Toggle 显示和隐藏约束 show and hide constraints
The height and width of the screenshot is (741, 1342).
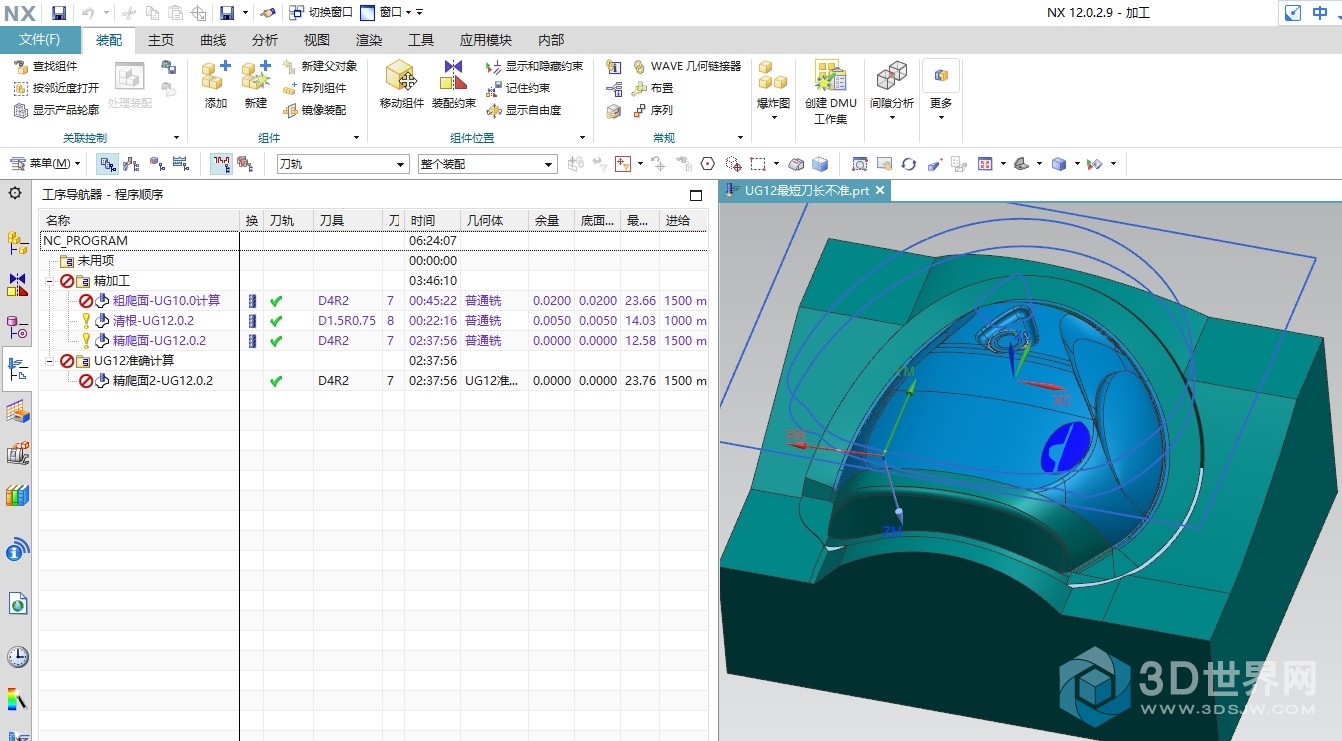(534, 66)
